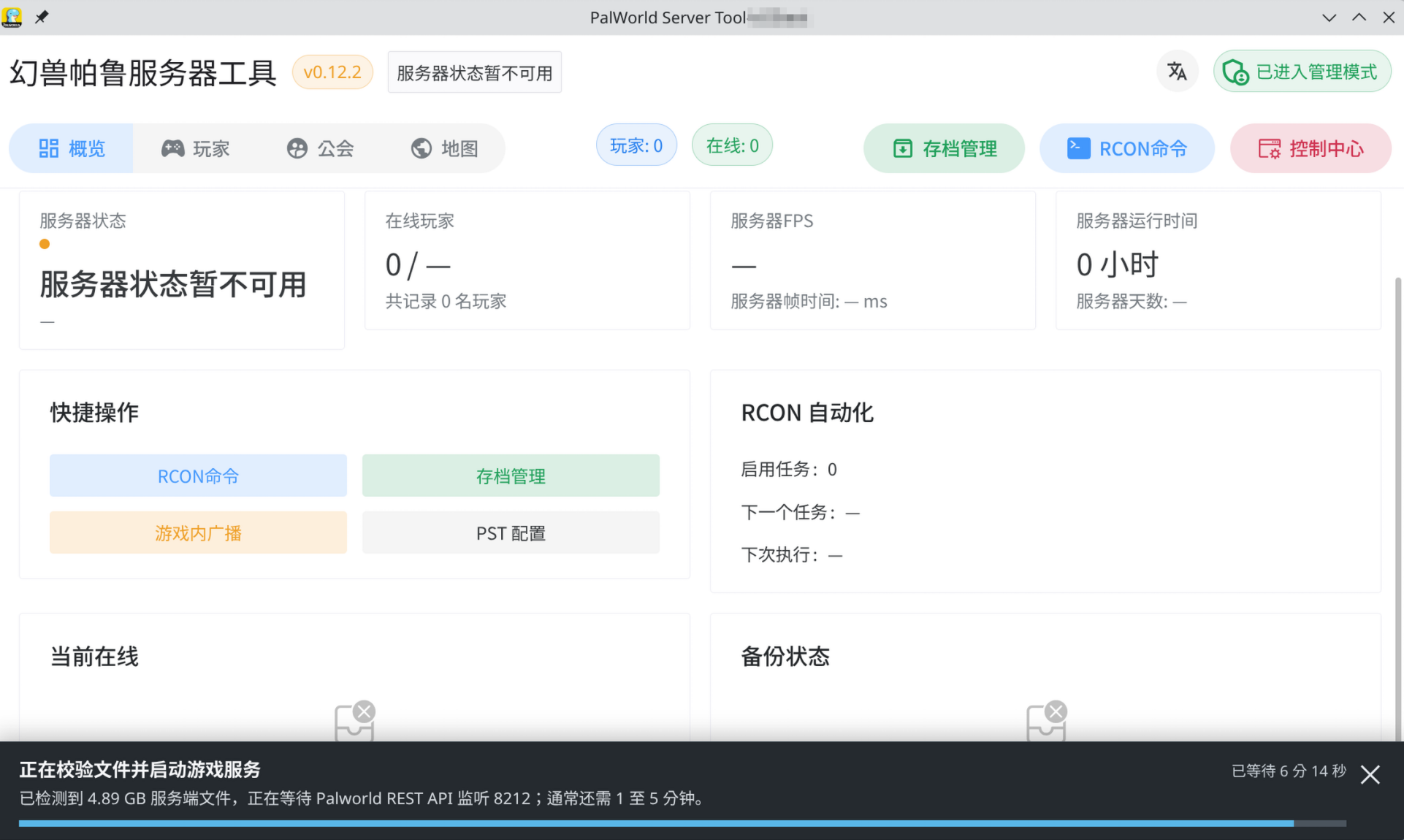The image size is (1404, 840).
Task: Click the 服务器运行时间 card label
Action: [x=1136, y=221]
